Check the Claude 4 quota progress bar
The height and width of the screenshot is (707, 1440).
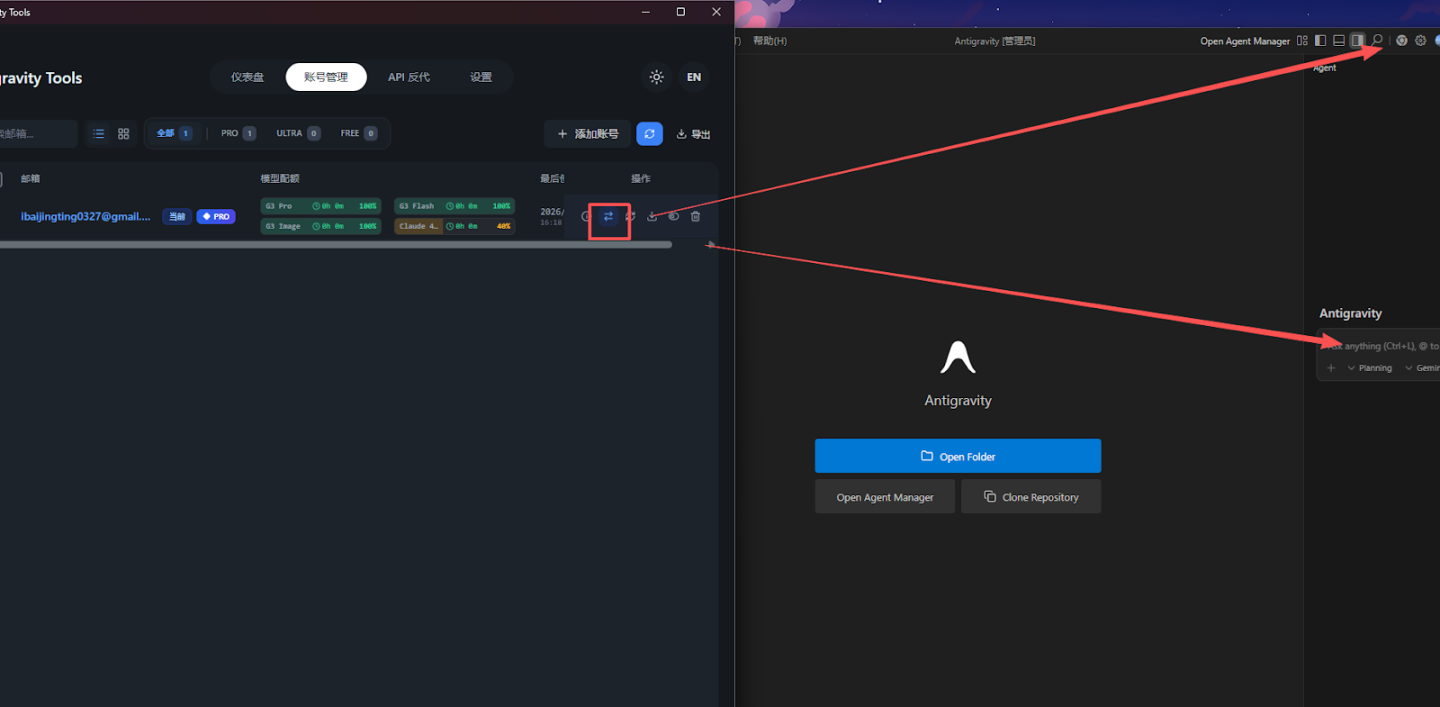pos(455,226)
